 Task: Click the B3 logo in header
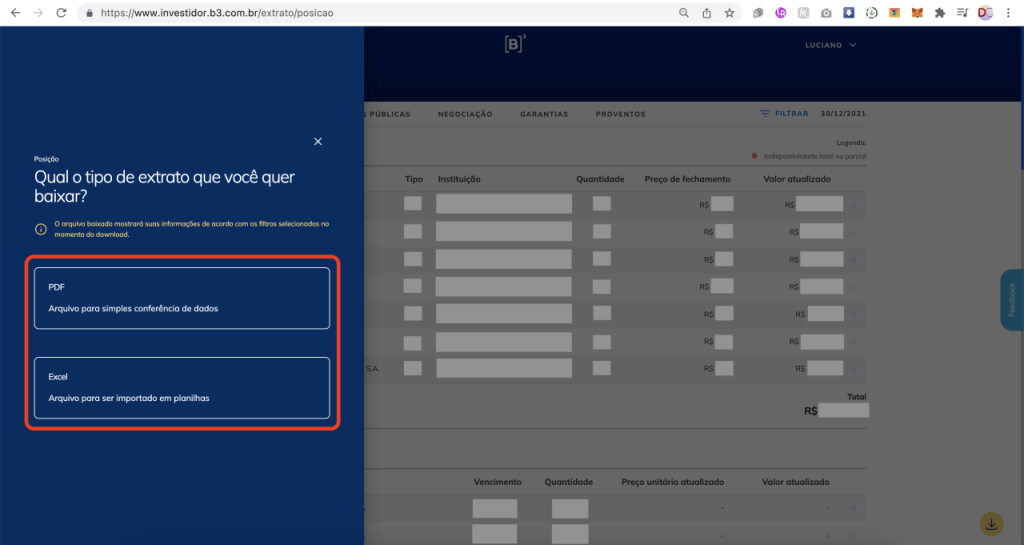coord(515,44)
